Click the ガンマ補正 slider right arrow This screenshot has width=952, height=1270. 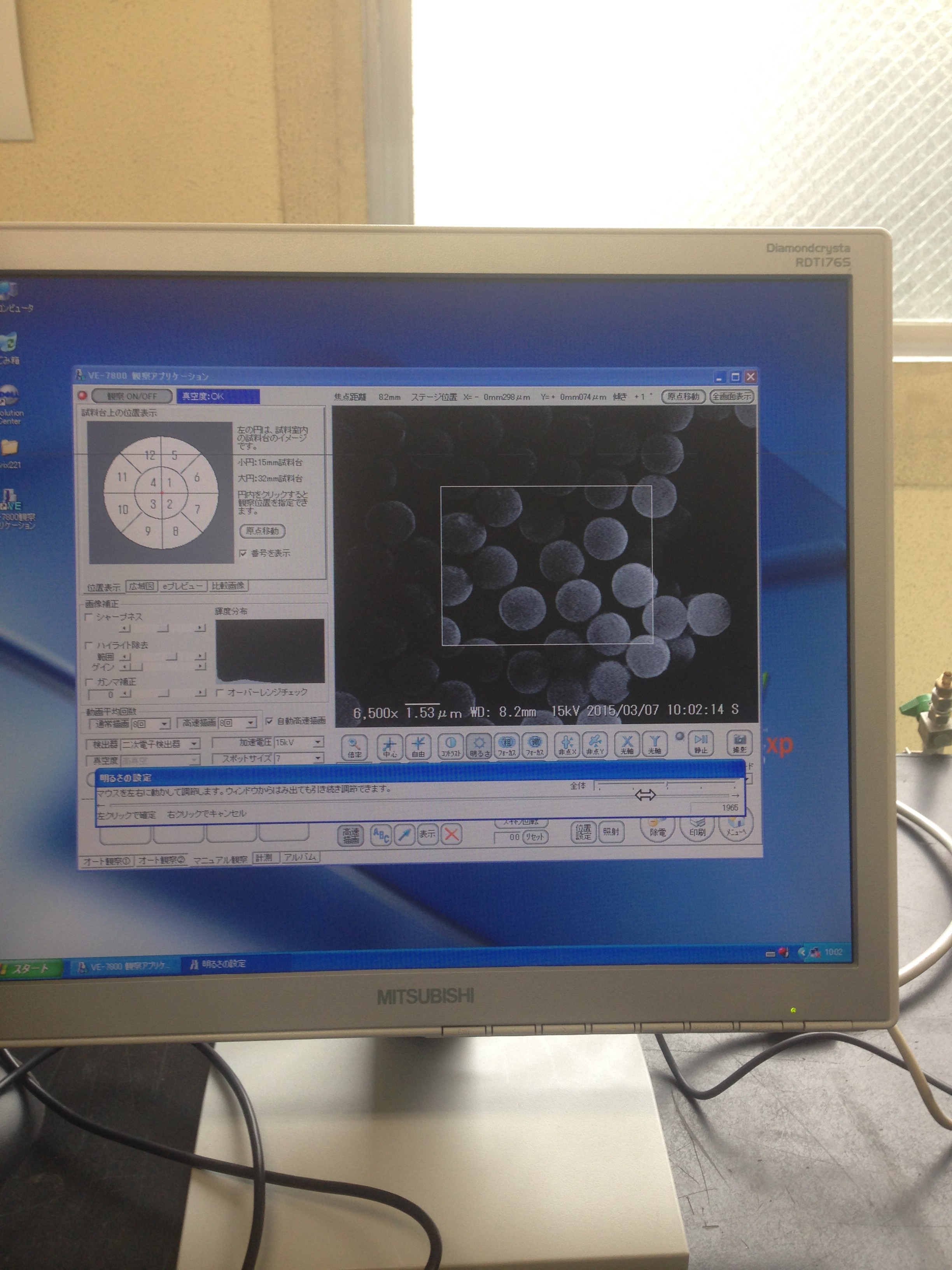[x=200, y=693]
